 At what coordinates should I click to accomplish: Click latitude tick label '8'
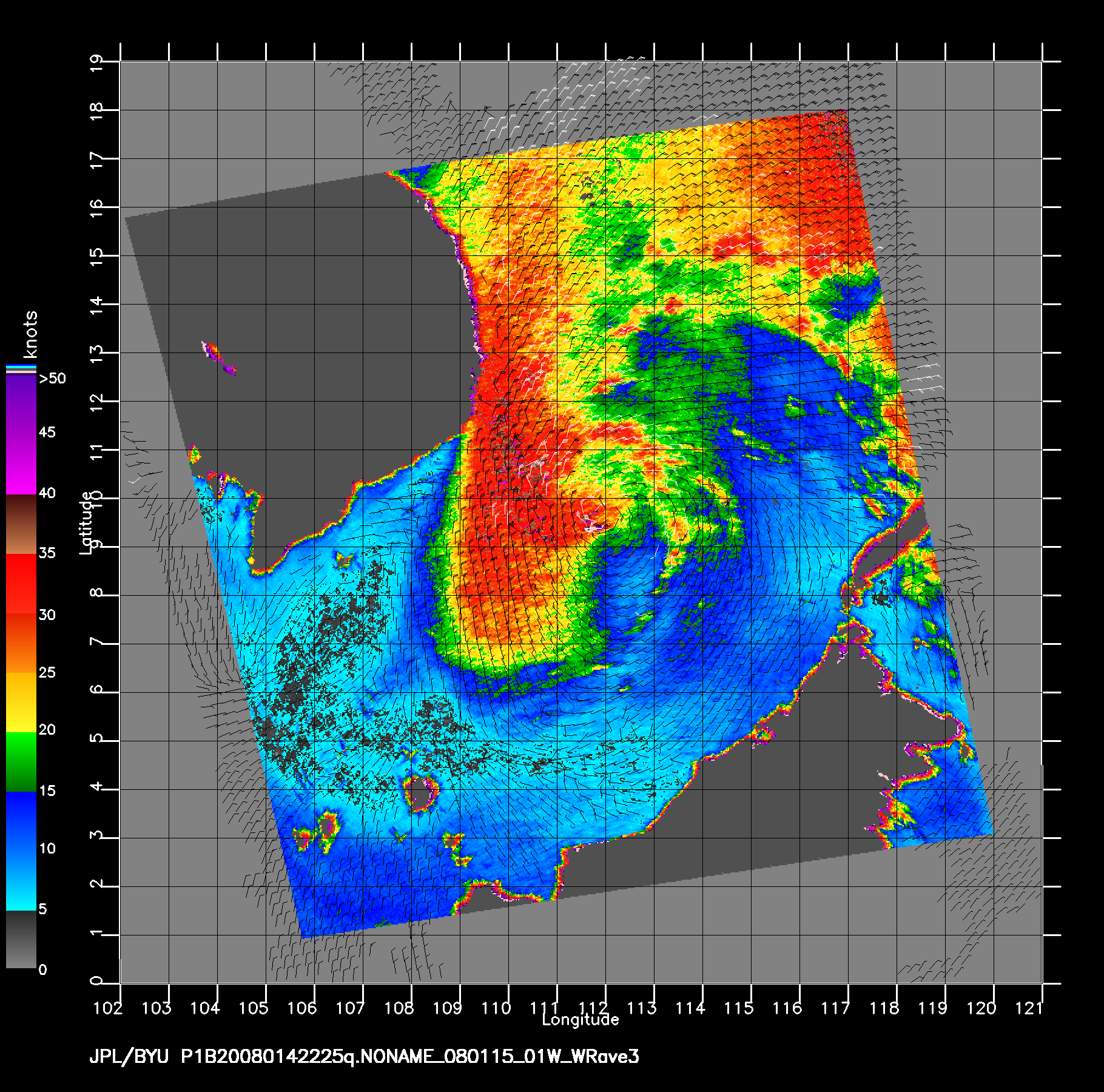coord(97,593)
